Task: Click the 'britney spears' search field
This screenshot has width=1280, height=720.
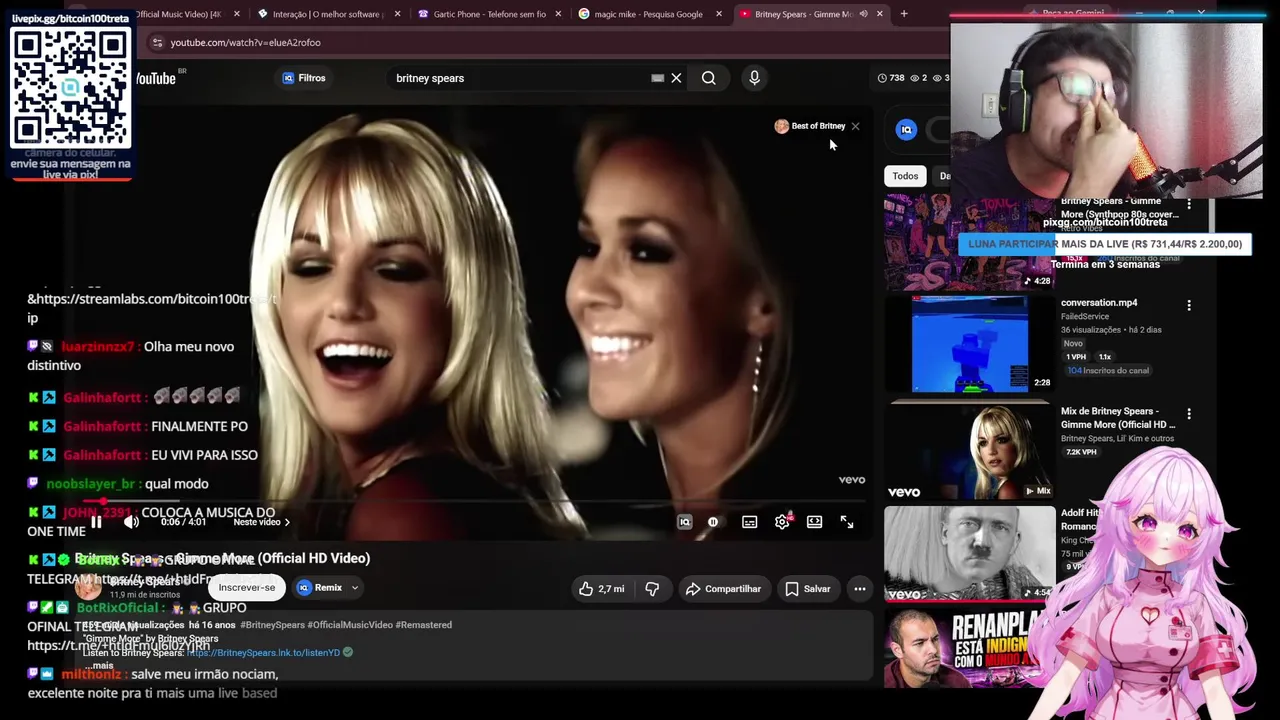Action: 518,78
